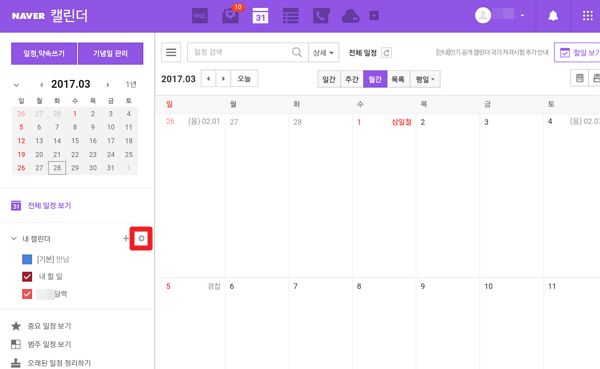Click the user profile avatar

pyautogui.click(x=483, y=15)
